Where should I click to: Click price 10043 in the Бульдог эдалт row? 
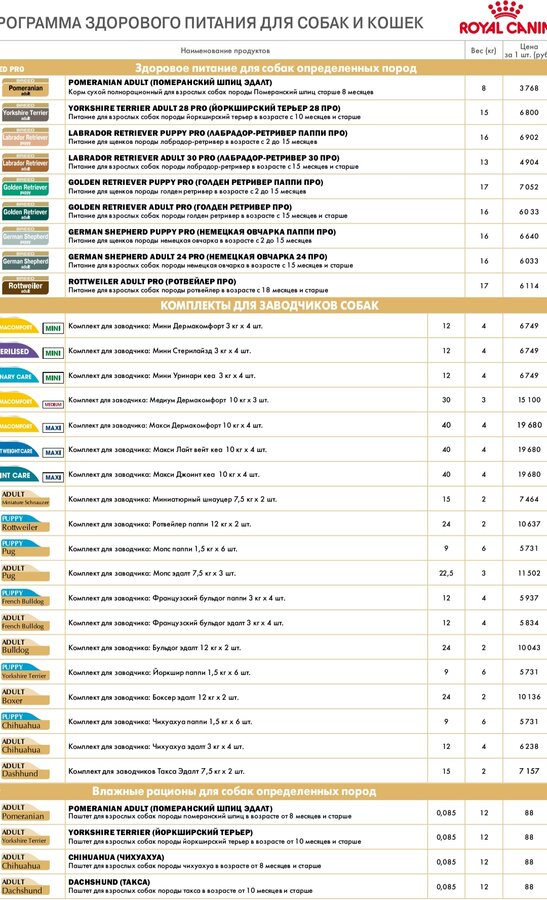[x=529, y=647]
